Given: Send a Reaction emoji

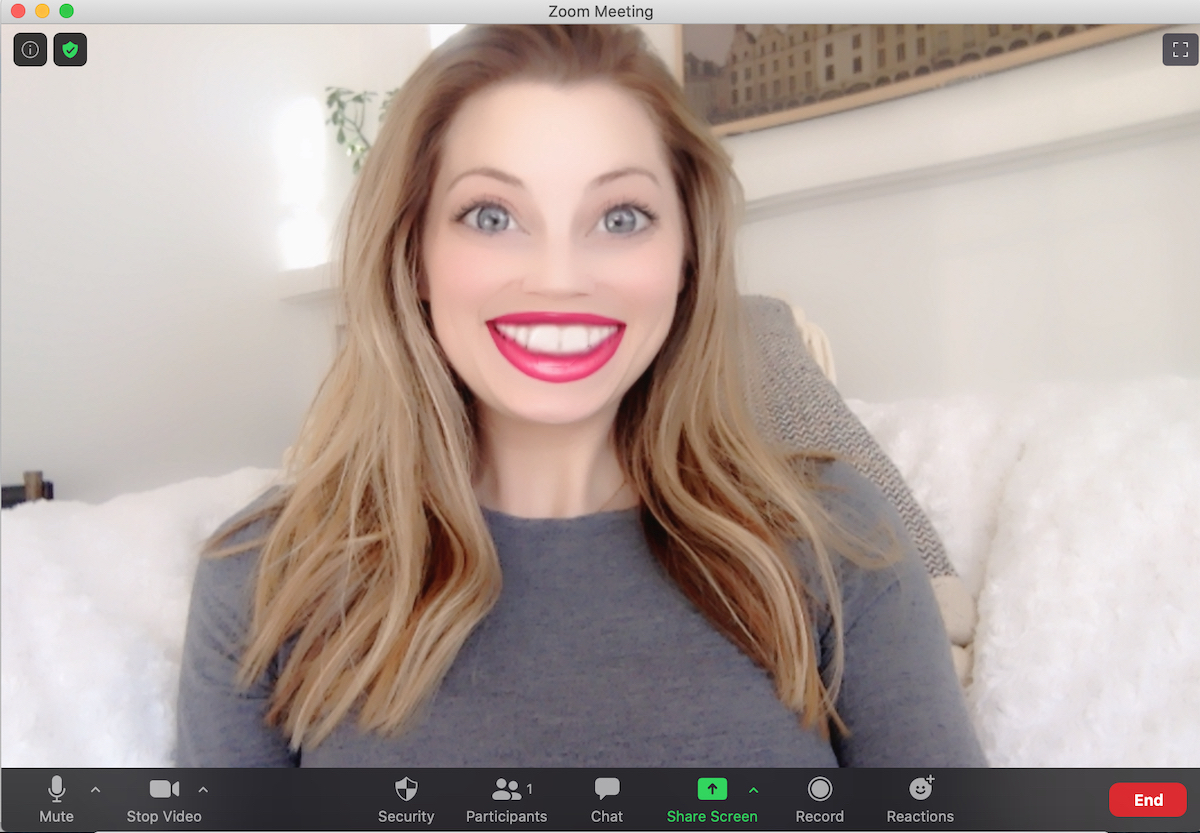Looking at the screenshot, I should [x=919, y=798].
